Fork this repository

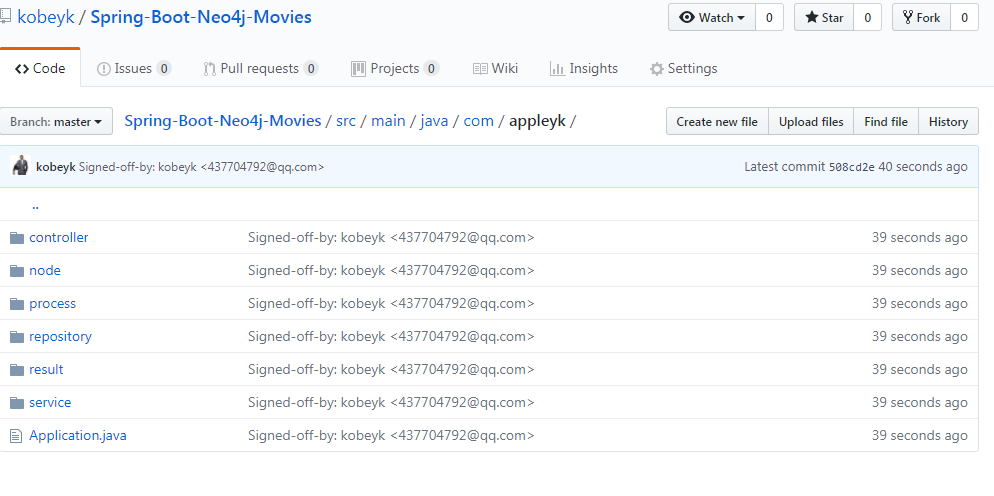pyautogui.click(x=921, y=17)
